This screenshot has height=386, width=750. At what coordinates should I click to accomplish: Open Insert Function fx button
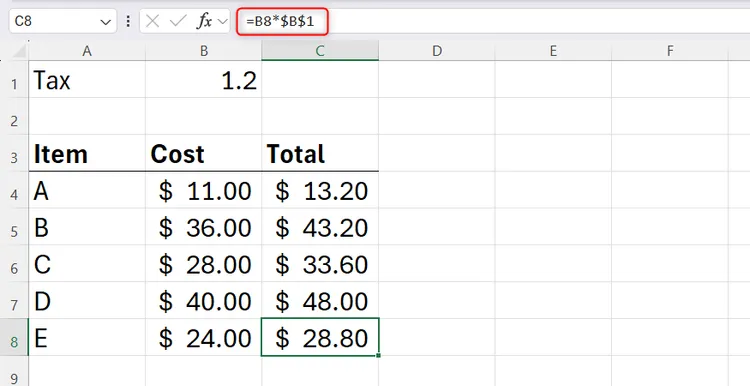coord(205,21)
